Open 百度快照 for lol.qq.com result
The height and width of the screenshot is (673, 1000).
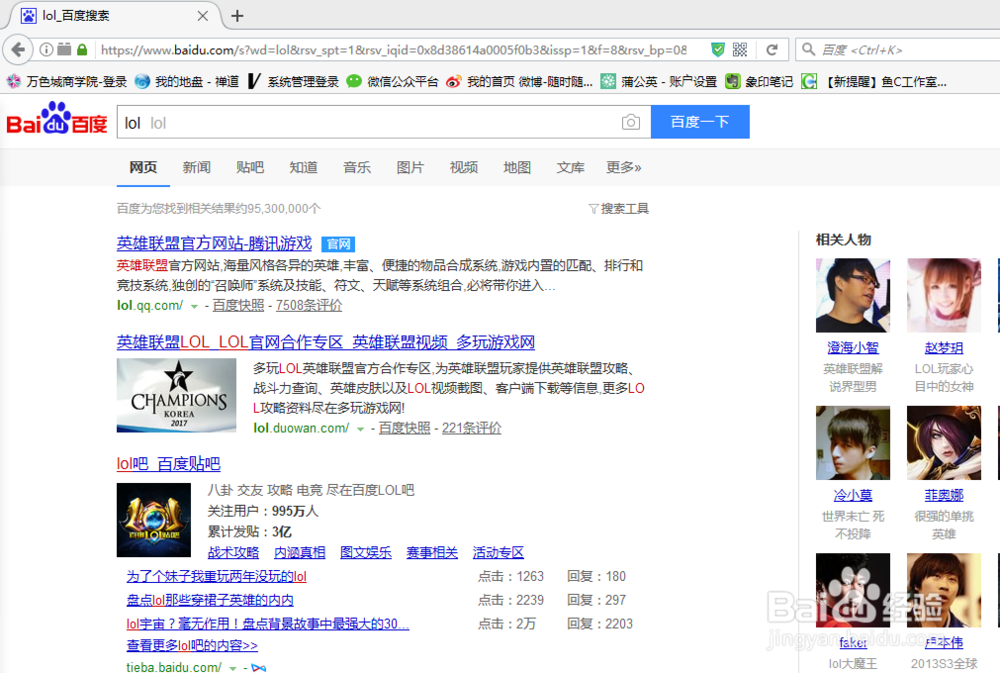tap(239, 306)
